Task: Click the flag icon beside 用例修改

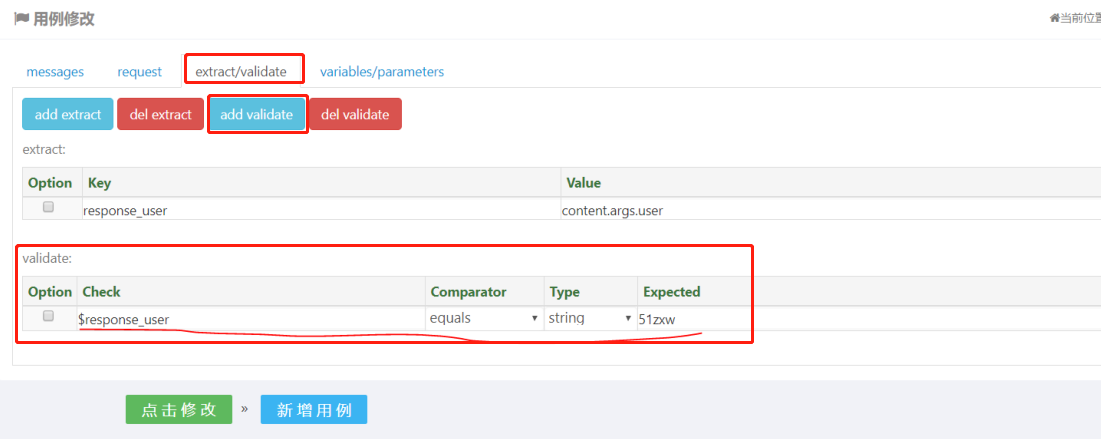Action: (22, 19)
